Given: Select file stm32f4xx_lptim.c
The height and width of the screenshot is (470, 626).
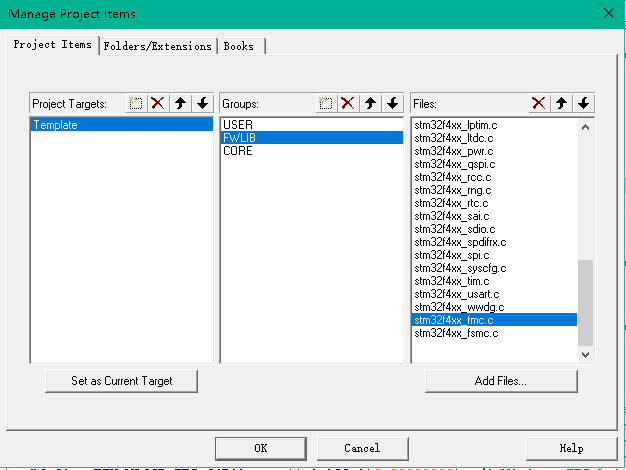Looking at the screenshot, I should 494,125.
